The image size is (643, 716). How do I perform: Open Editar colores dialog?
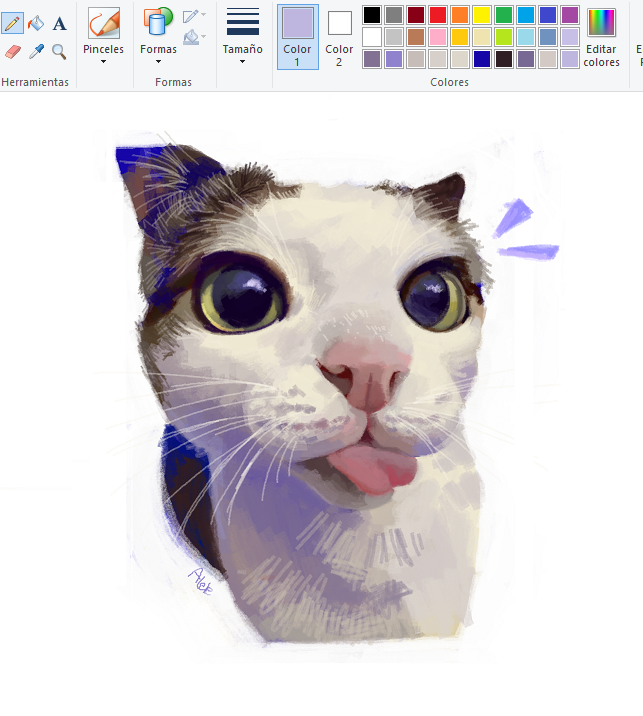[x=601, y=37]
